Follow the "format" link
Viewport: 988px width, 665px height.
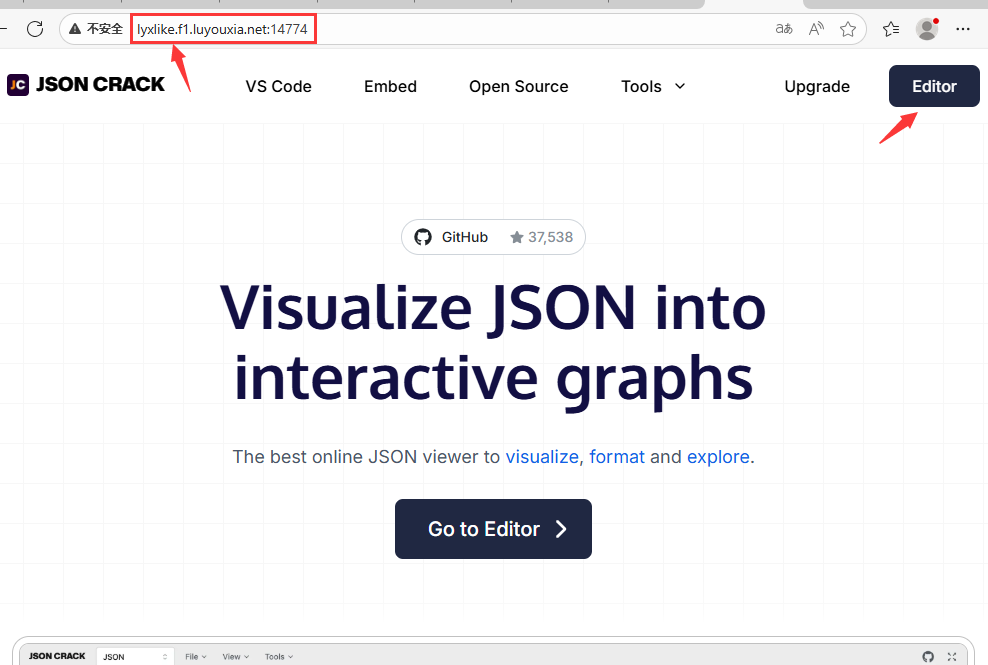tap(617, 456)
